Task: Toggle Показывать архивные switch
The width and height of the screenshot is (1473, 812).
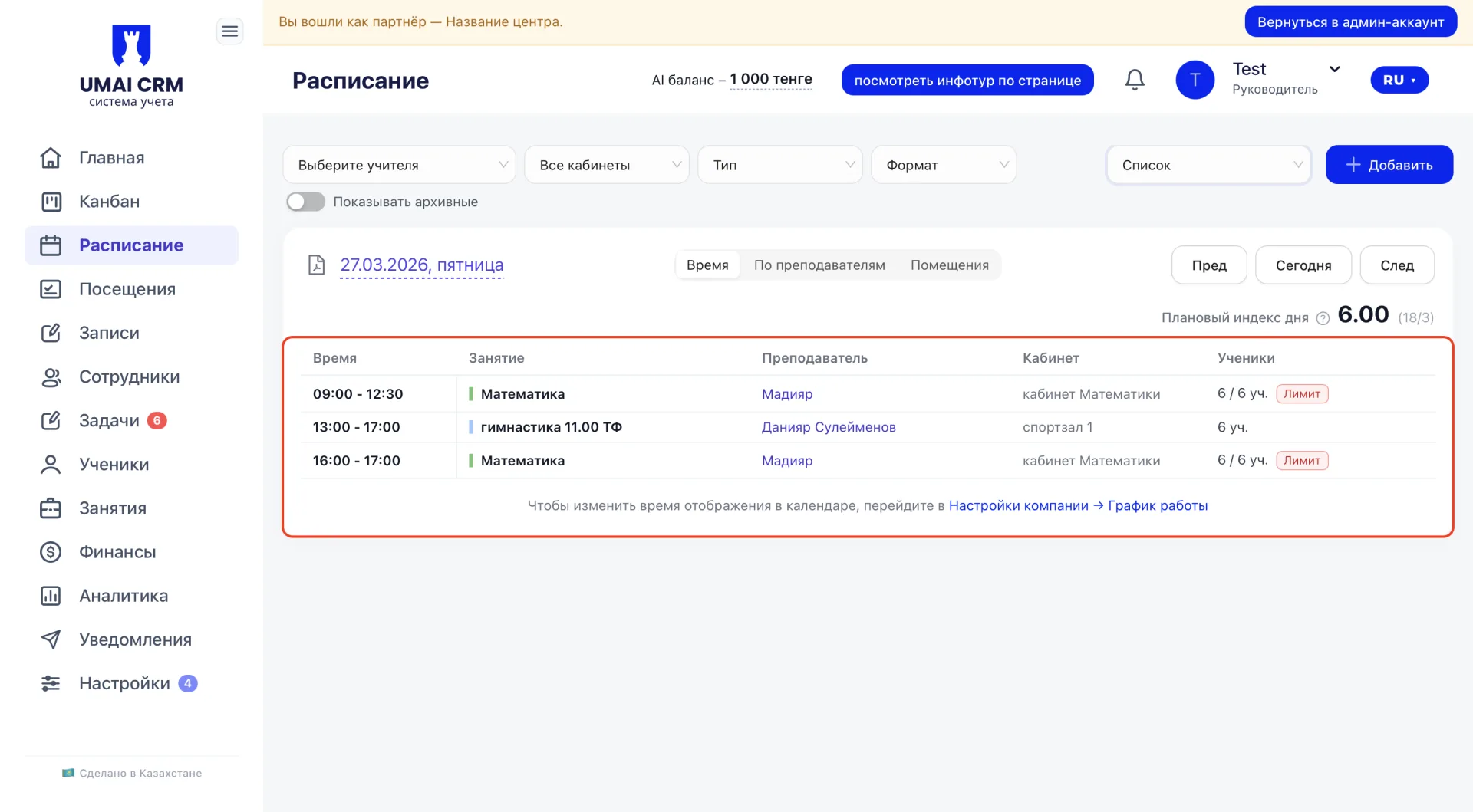Action: click(305, 202)
